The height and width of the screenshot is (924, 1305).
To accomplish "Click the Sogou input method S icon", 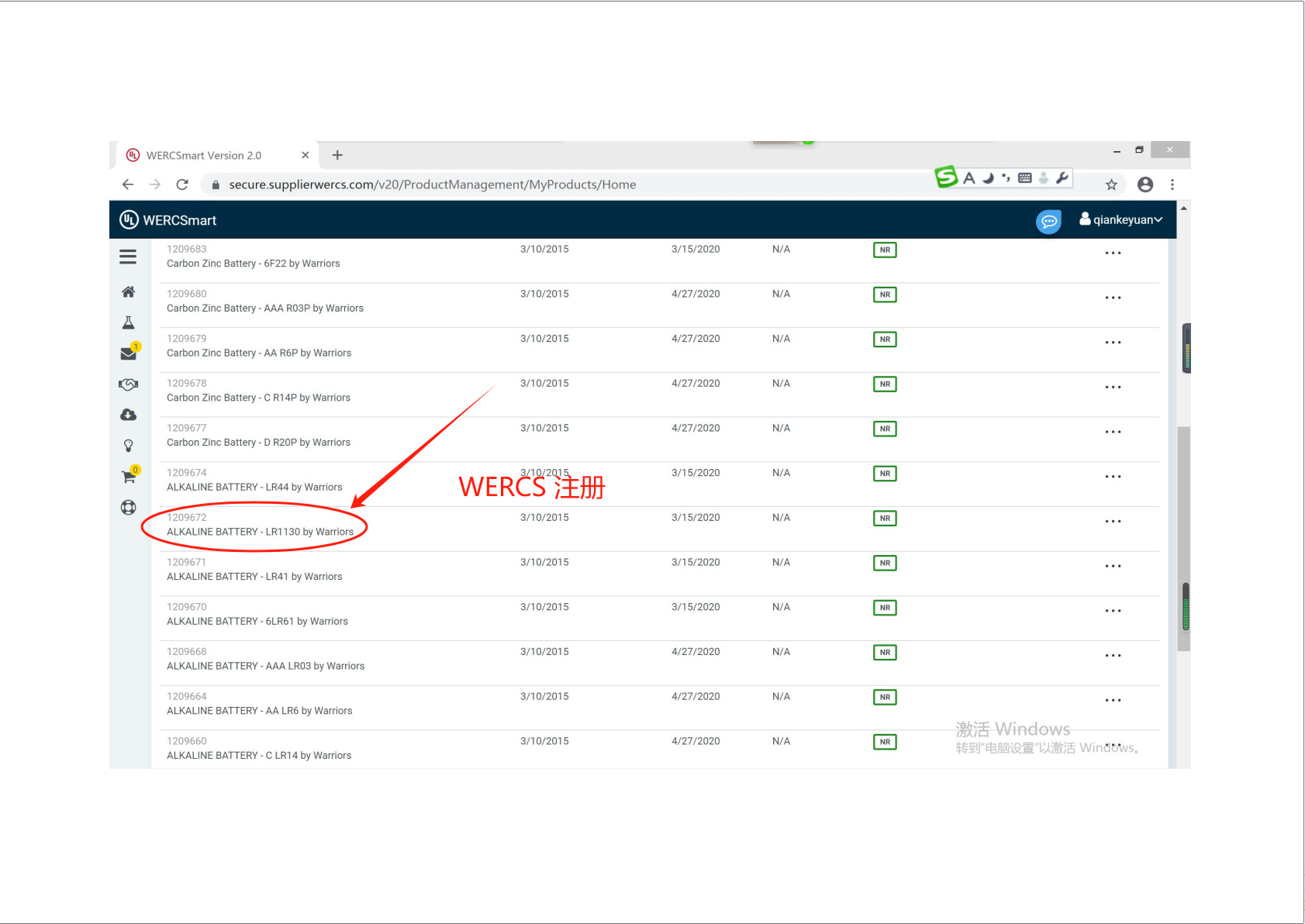I will (946, 177).
